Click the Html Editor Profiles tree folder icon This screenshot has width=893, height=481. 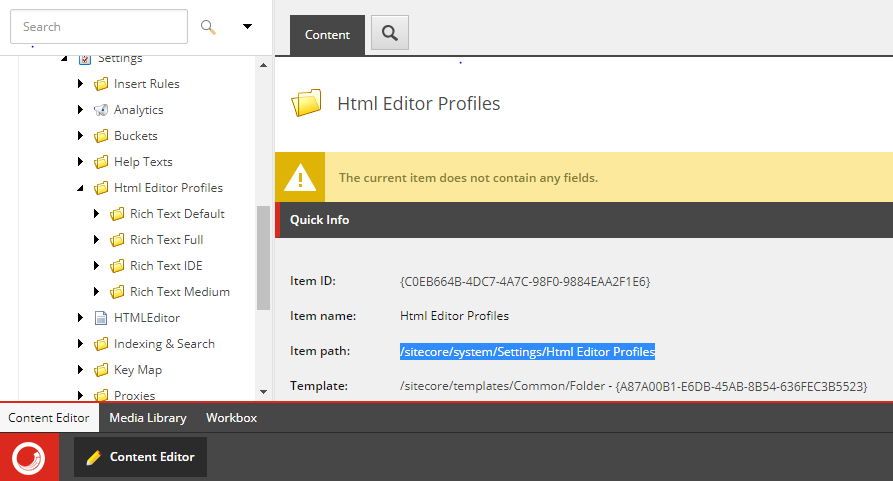click(x=101, y=188)
